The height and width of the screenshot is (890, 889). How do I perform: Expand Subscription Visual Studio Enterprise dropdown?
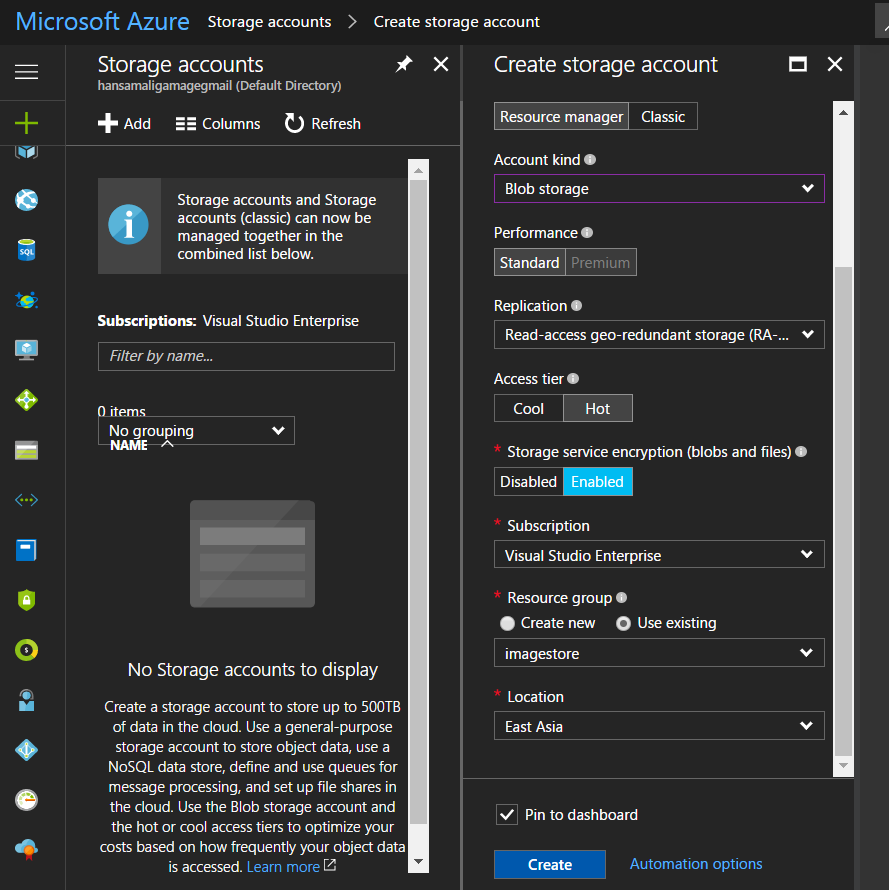tap(659, 555)
